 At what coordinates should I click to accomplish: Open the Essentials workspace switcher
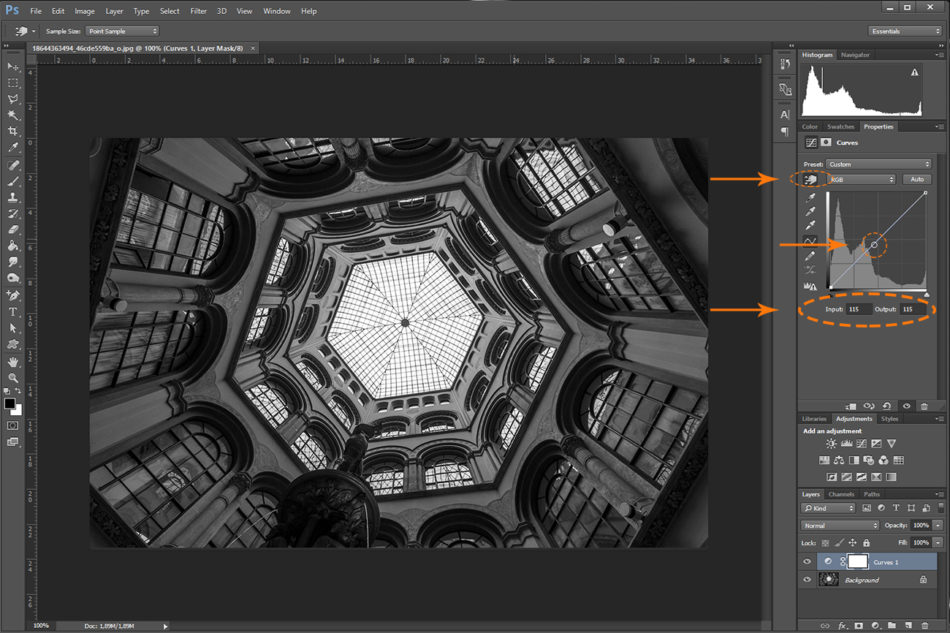904,31
